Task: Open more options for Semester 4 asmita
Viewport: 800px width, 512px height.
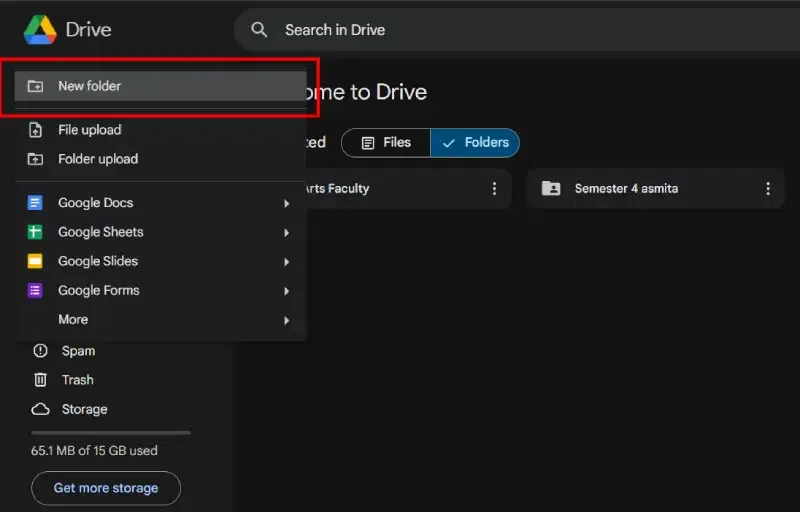Action: (x=767, y=189)
